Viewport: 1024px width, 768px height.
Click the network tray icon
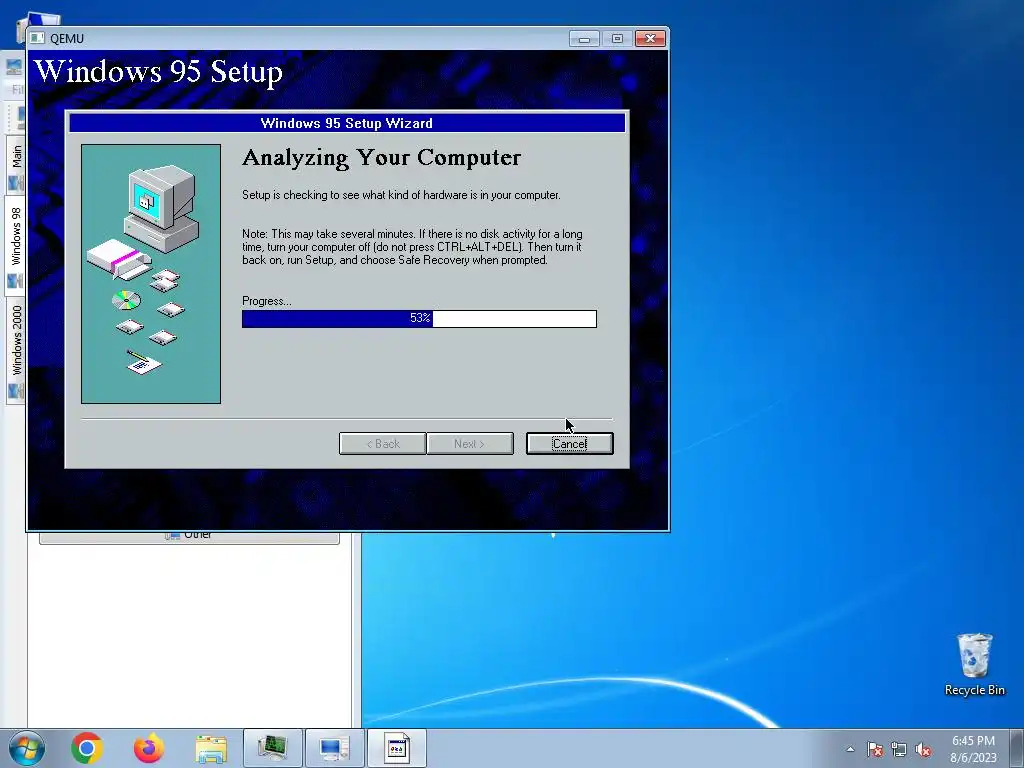[x=899, y=749]
